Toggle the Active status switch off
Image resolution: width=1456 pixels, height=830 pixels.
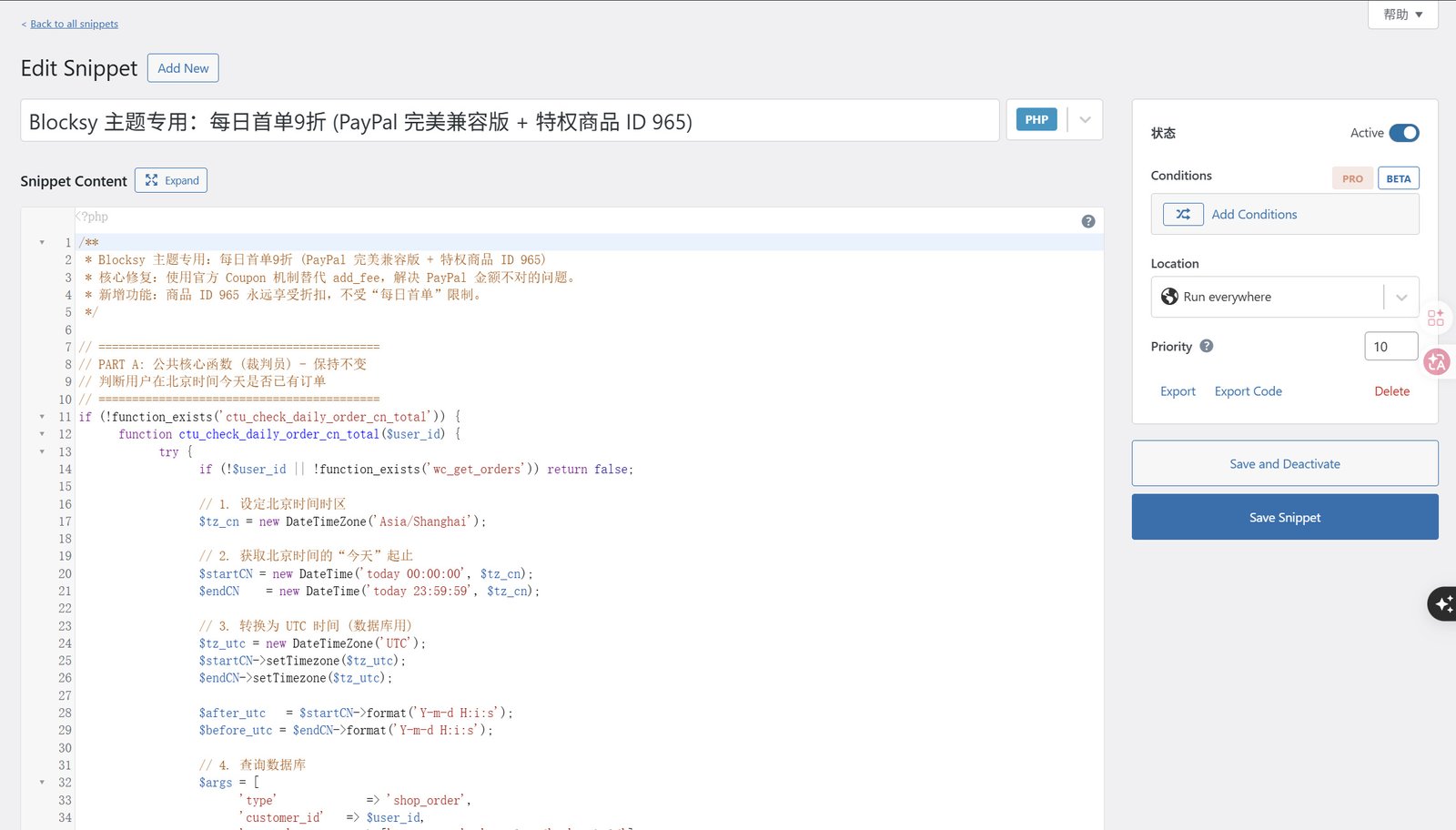(1404, 133)
